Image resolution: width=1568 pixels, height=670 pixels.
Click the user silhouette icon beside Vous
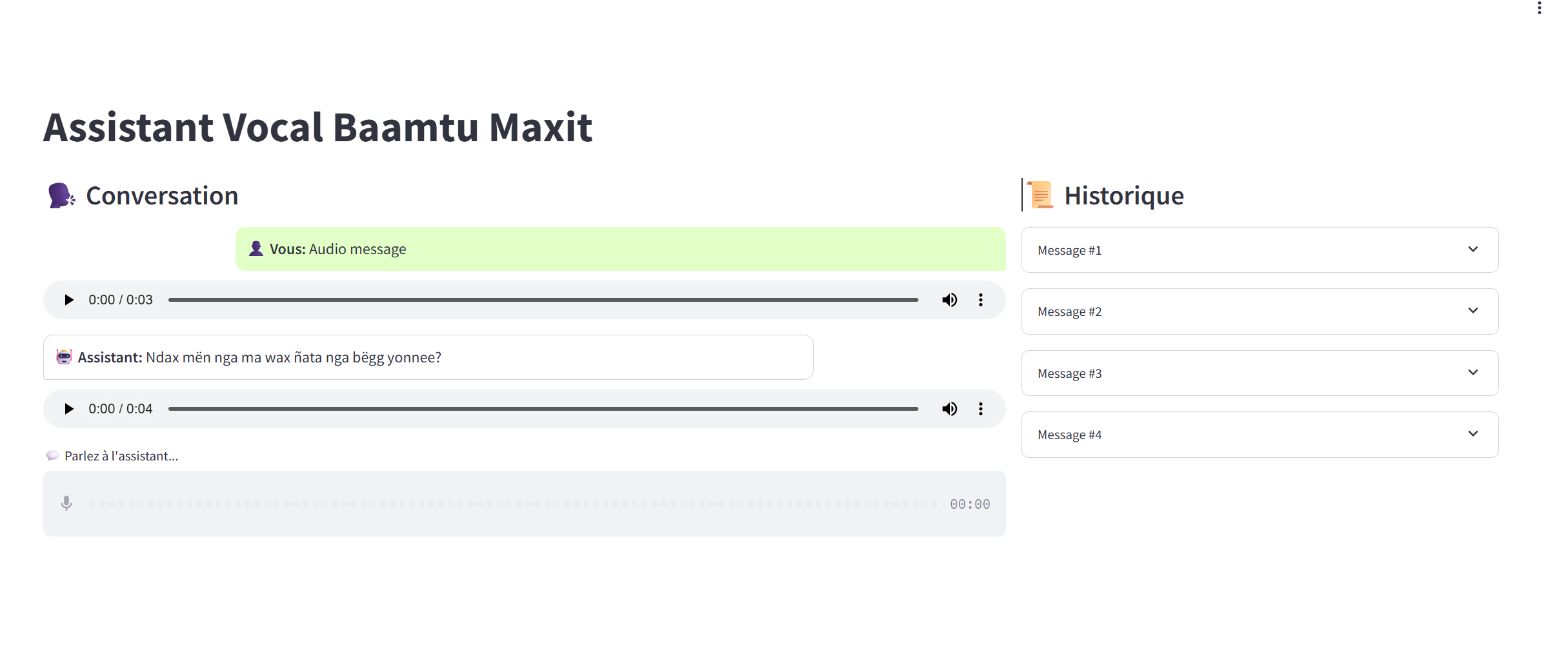256,249
